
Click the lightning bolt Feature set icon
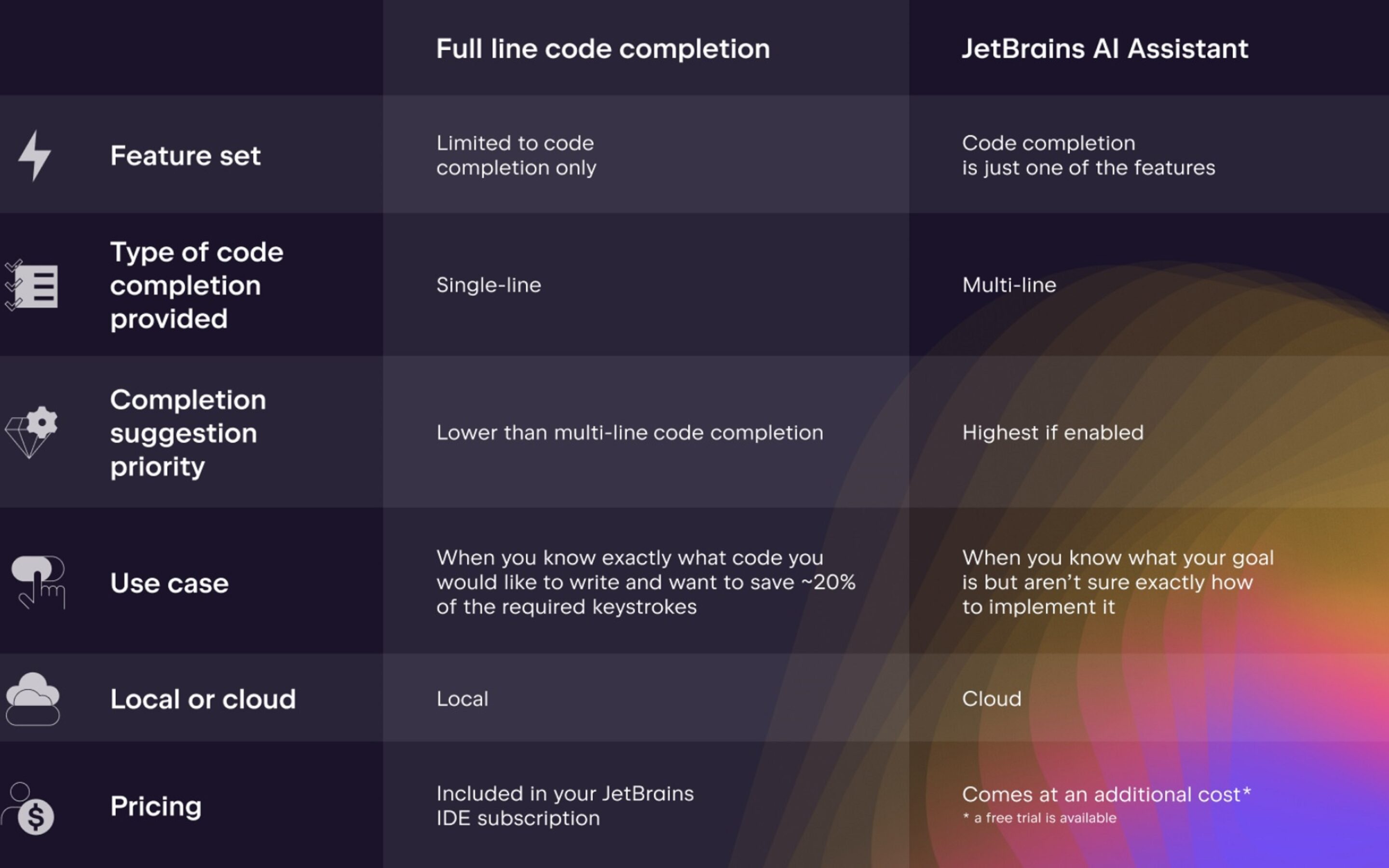pos(34,156)
